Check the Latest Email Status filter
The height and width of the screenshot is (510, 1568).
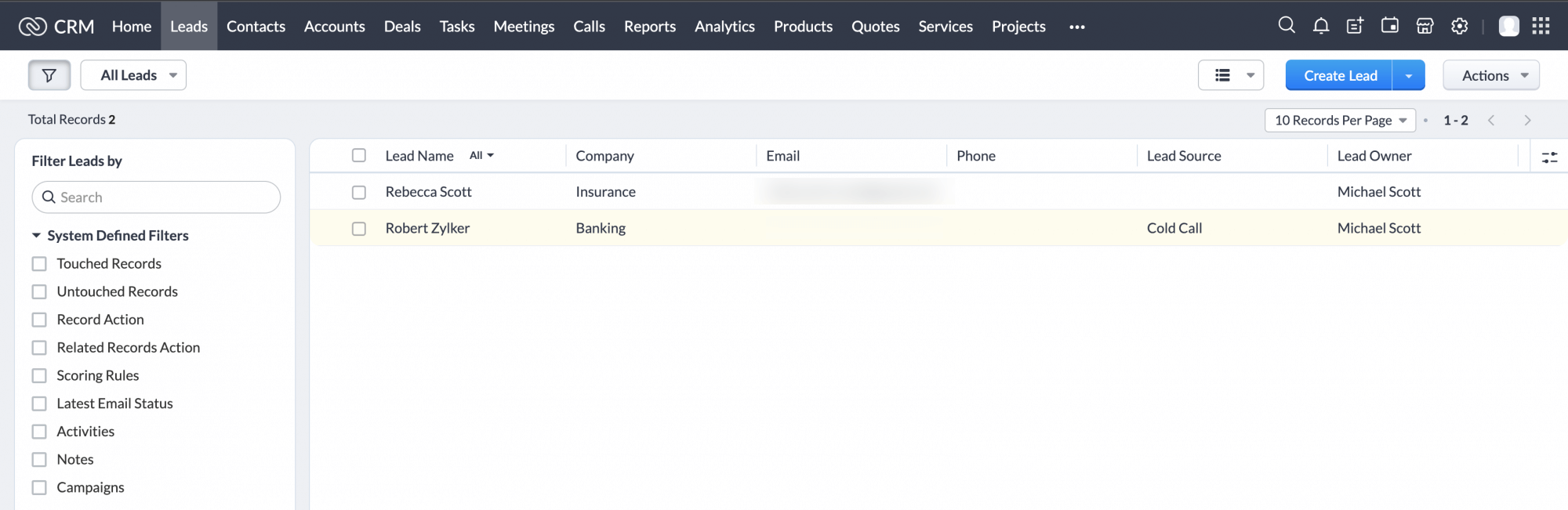point(39,403)
